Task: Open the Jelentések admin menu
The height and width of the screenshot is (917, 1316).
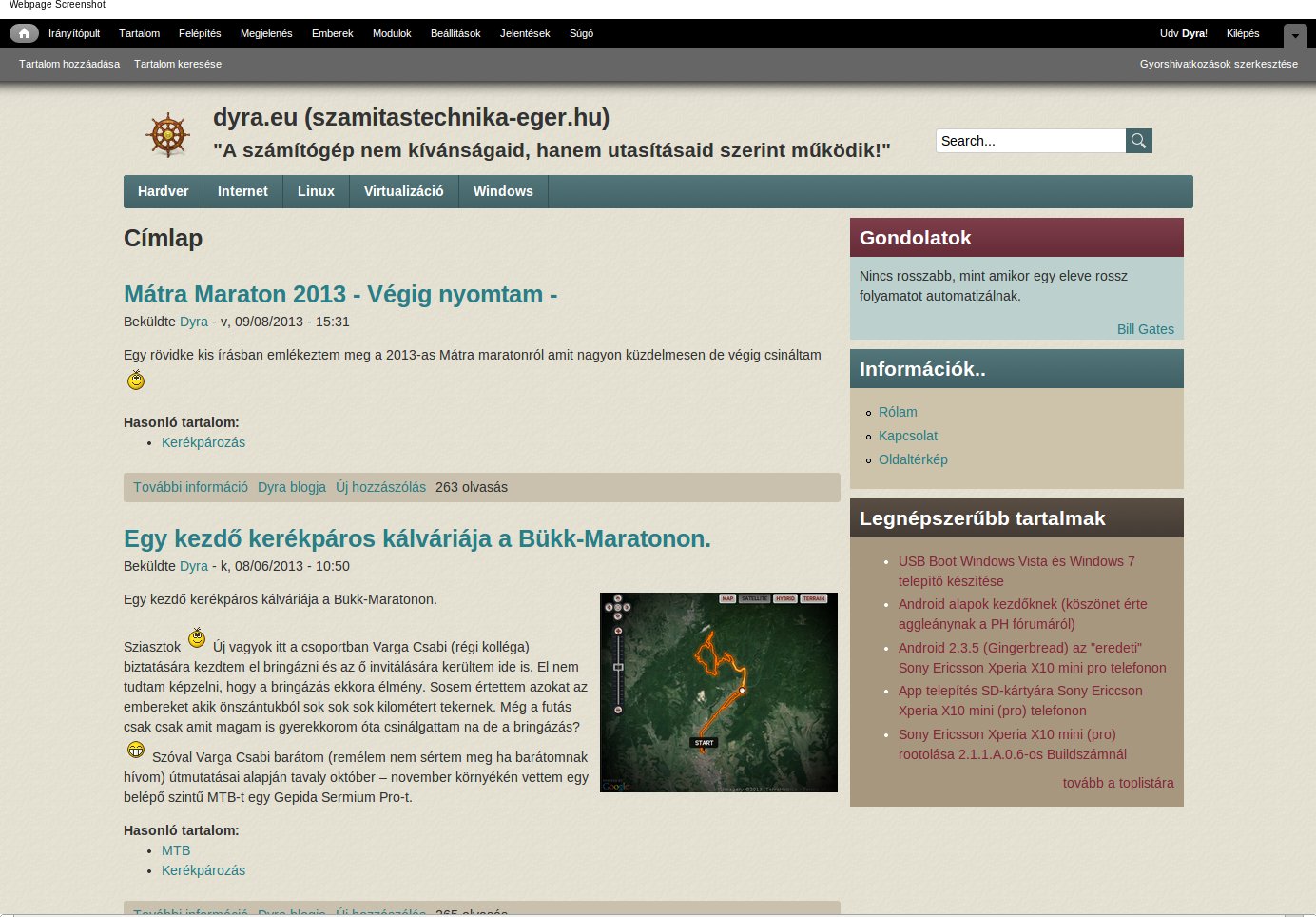Action: (525, 33)
